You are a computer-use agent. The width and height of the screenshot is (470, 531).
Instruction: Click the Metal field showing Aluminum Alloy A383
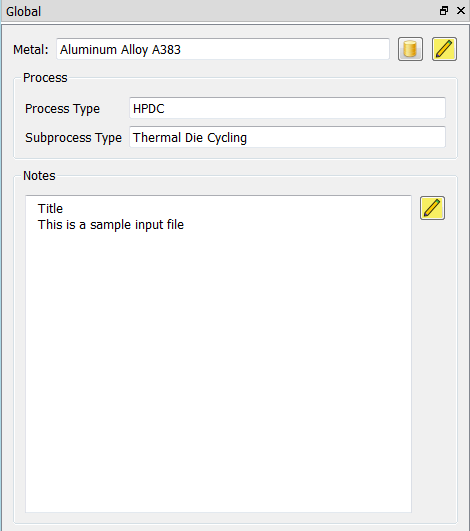click(223, 49)
